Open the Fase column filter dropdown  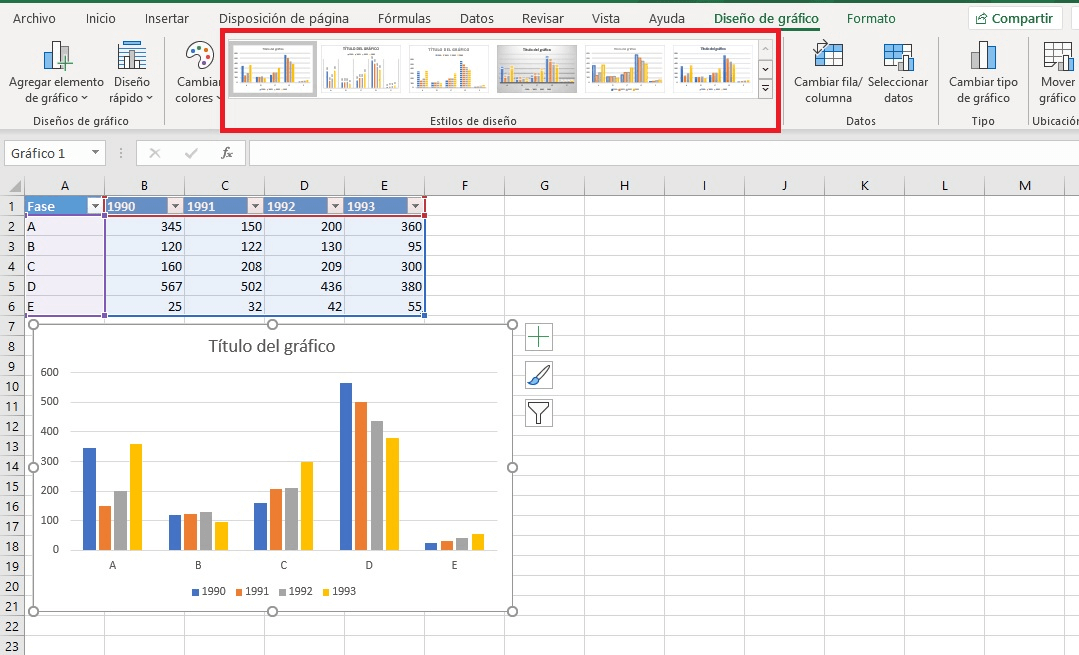[95, 206]
